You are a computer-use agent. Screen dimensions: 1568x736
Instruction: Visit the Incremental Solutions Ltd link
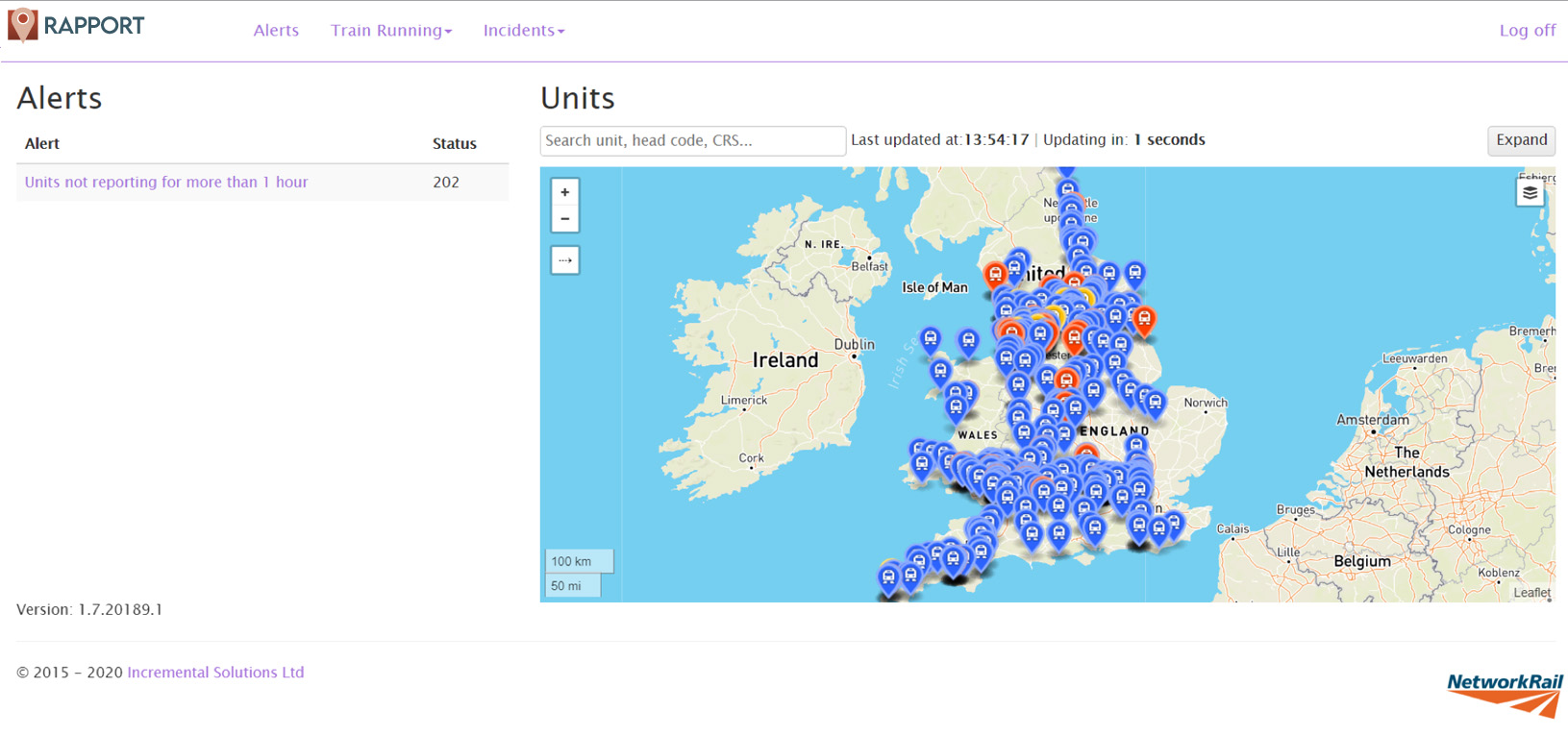(215, 673)
